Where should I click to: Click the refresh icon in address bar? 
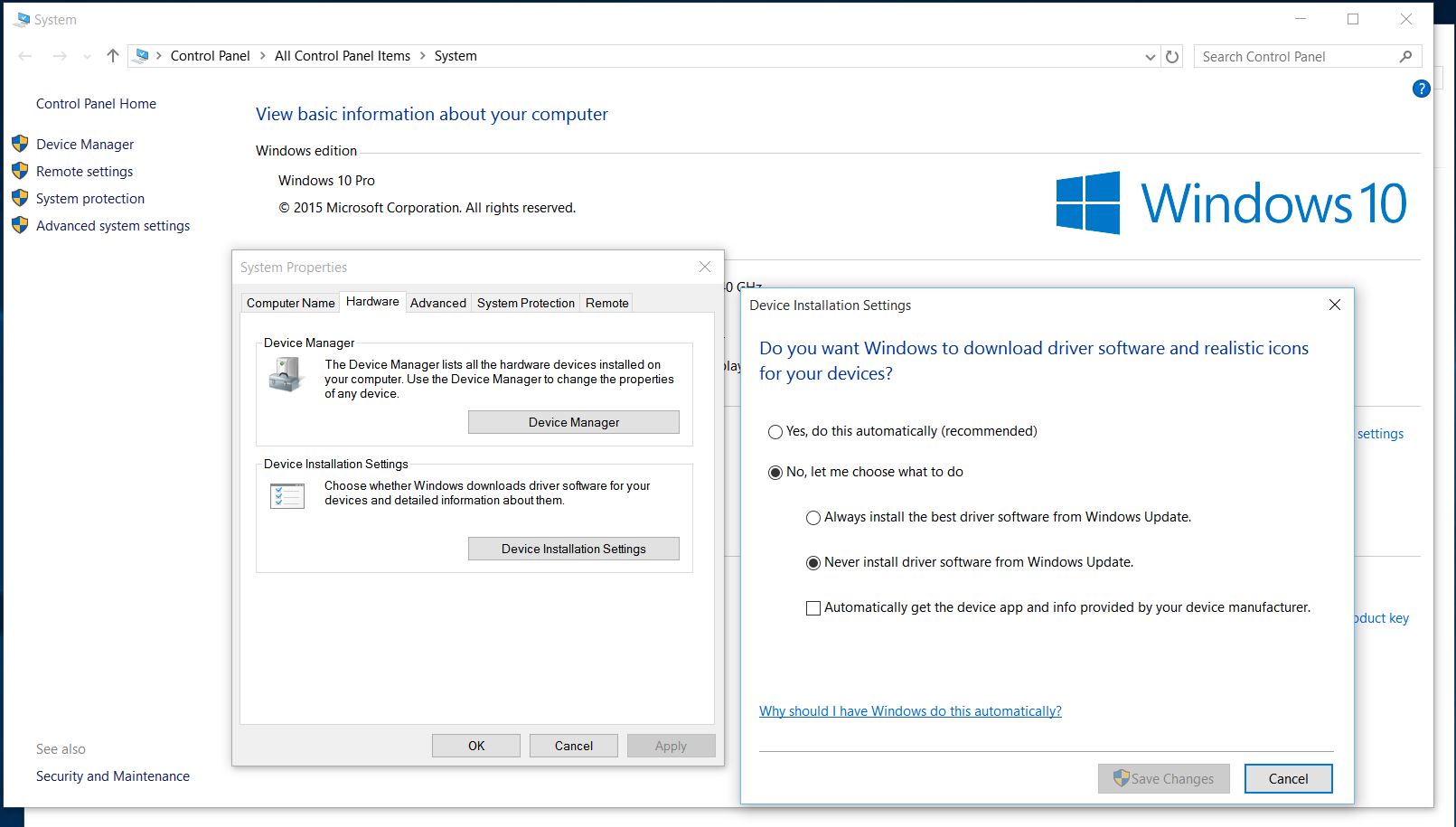coord(1172,56)
